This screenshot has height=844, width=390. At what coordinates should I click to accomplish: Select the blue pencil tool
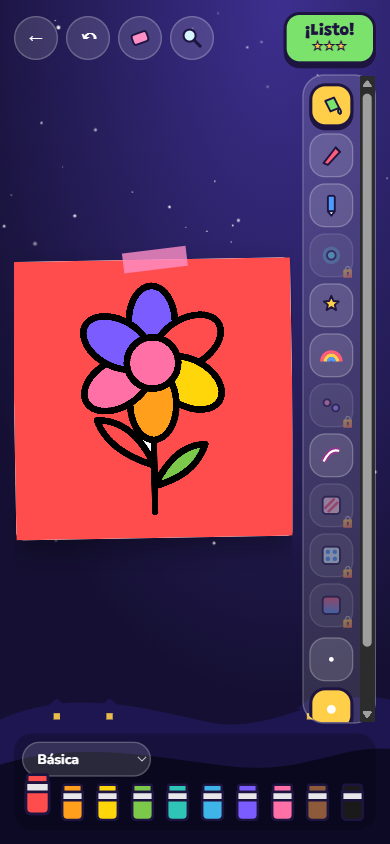tap(331, 206)
